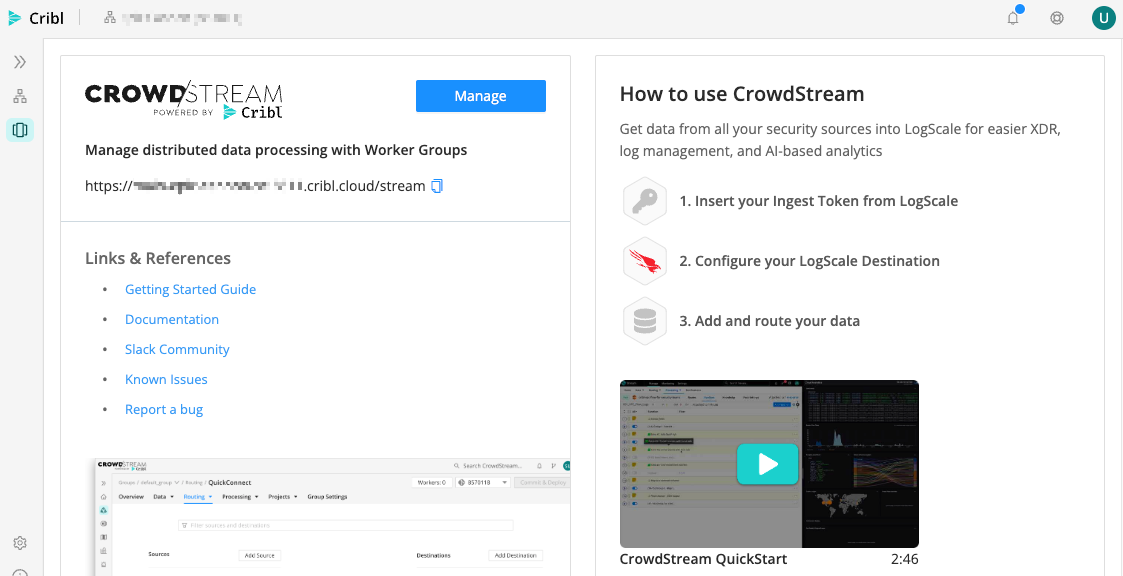
Task: Click the Cribl logo in top-left
Action: (x=36, y=17)
